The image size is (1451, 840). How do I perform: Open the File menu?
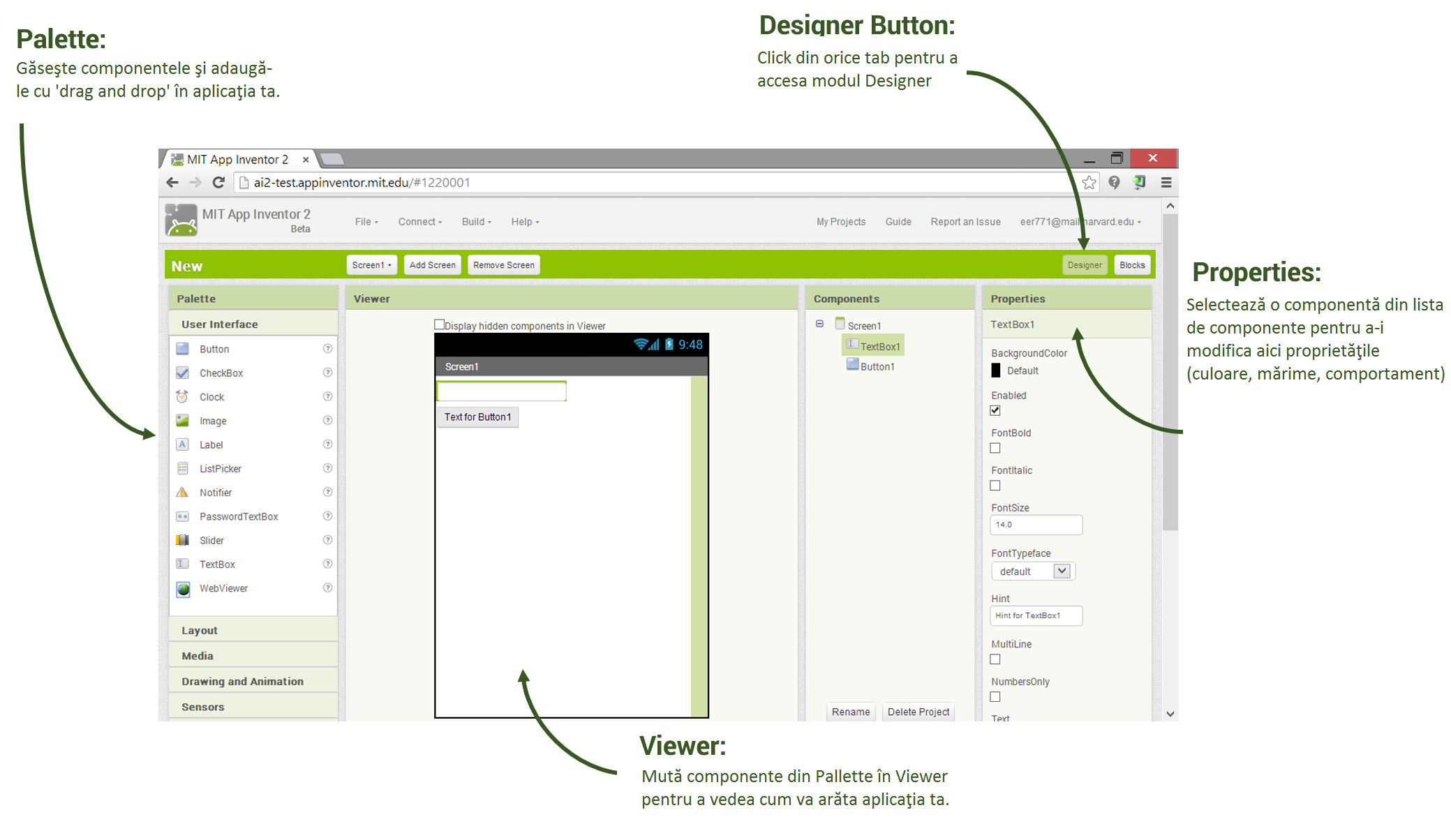pos(366,222)
